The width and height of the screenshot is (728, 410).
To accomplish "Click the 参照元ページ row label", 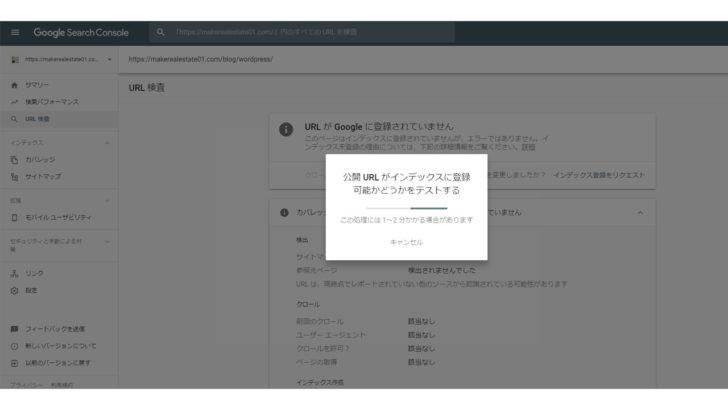I will click(x=317, y=270).
